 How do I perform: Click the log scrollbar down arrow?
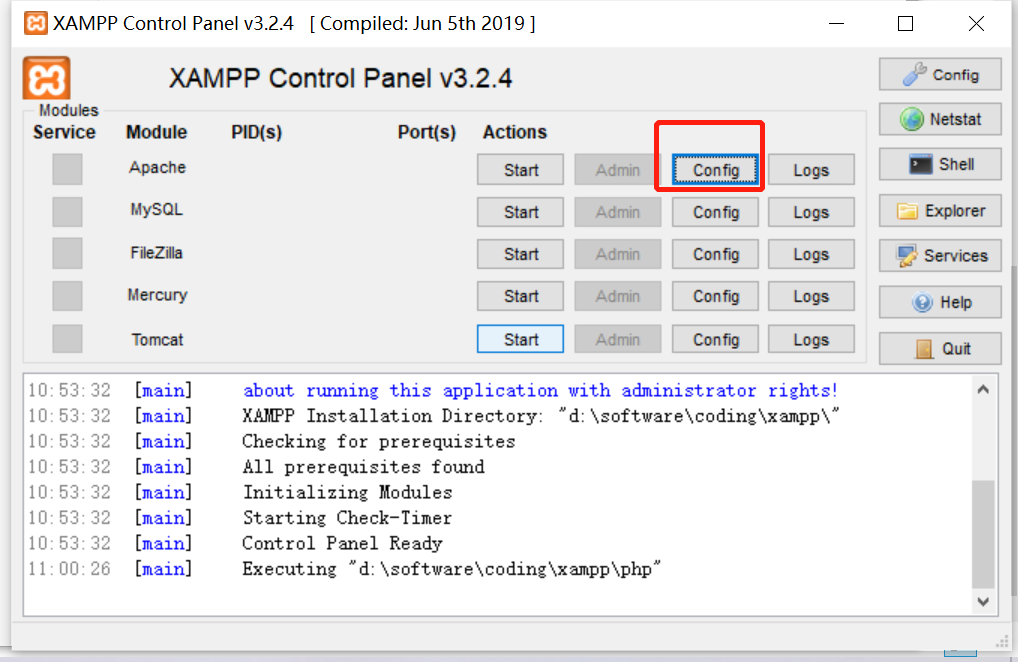click(983, 602)
